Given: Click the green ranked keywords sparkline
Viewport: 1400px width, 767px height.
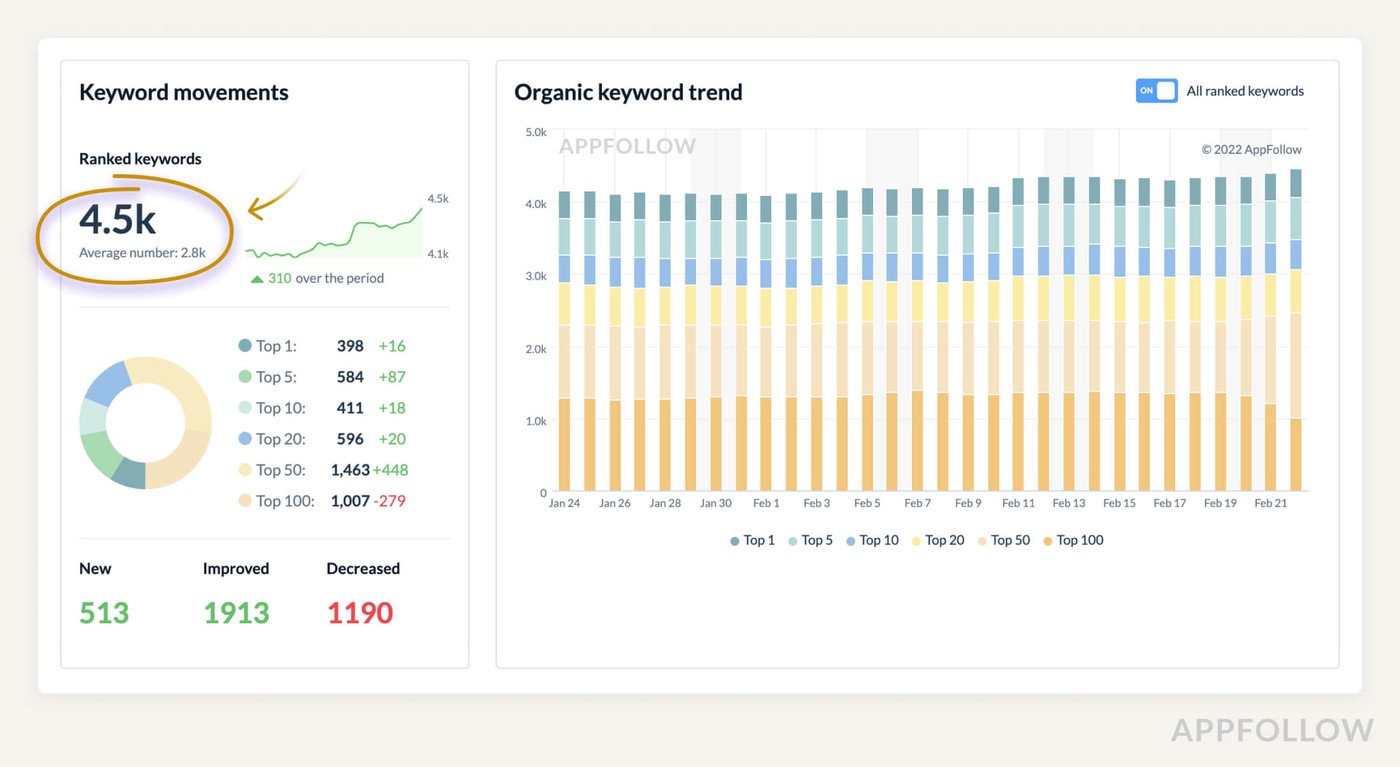Looking at the screenshot, I should [x=335, y=237].
